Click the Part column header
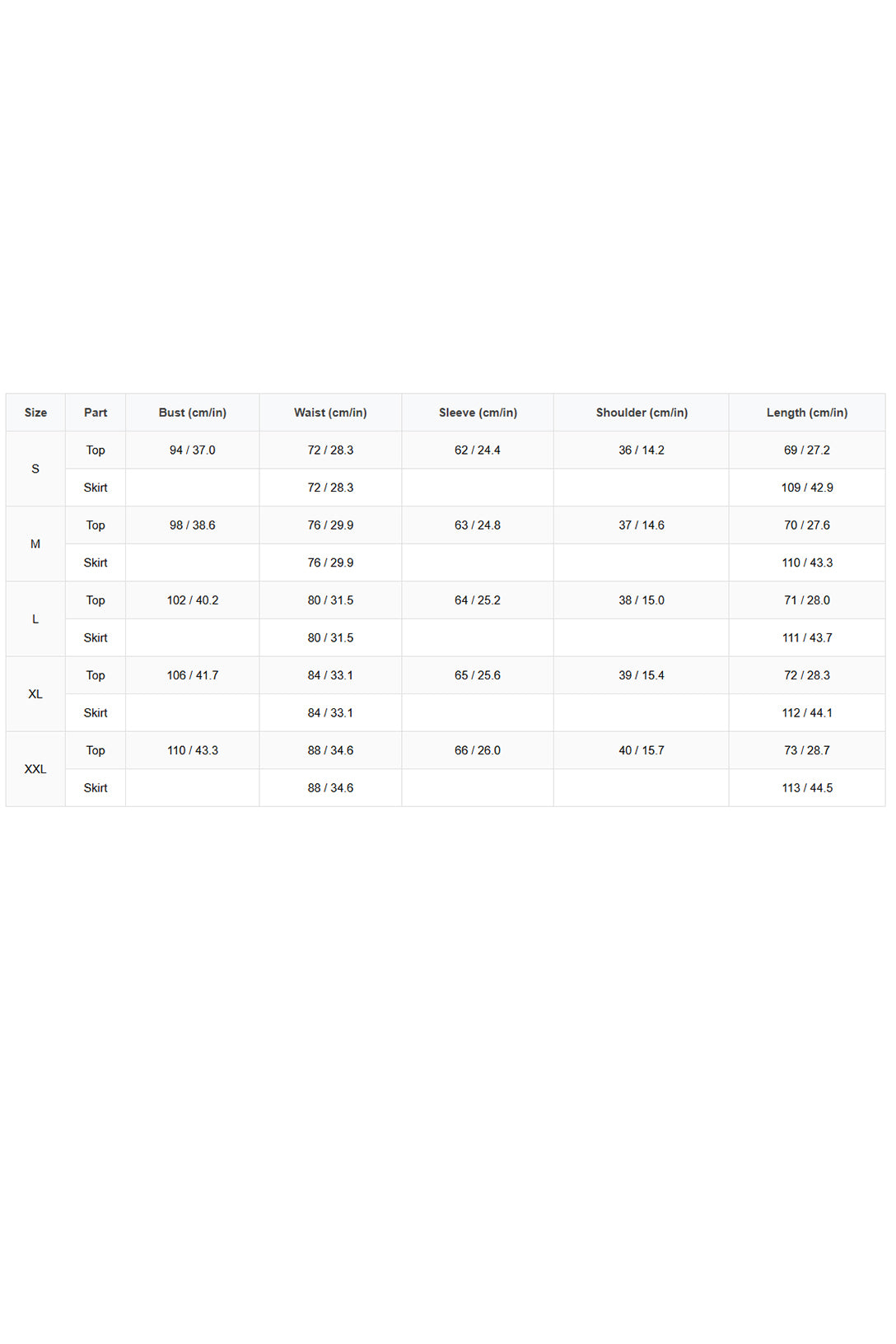The height and width of the screenshot is (1344, 896). point(96,413)
